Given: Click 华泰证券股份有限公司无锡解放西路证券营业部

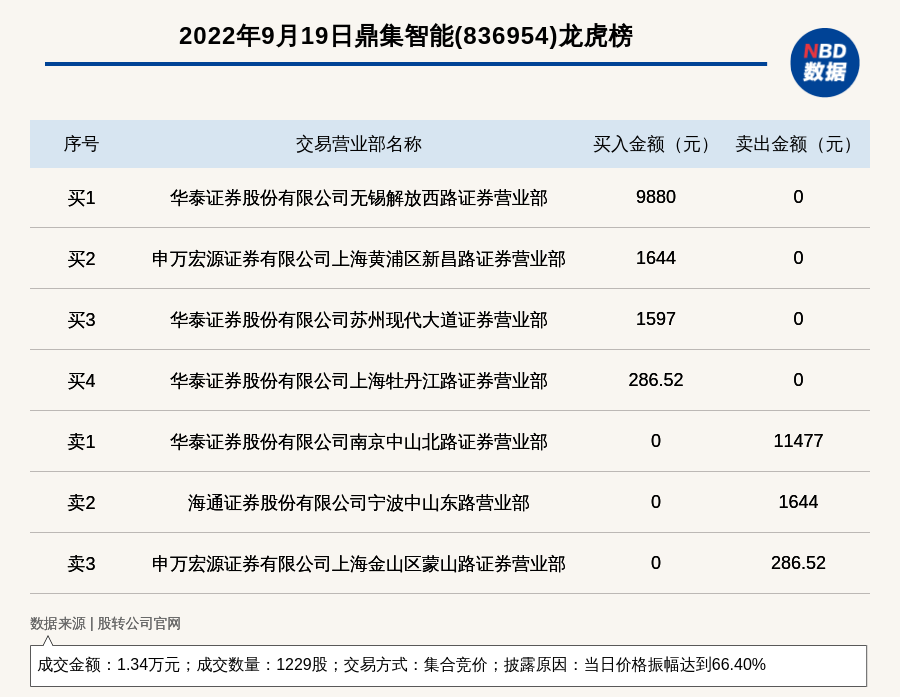Looking at the screenshot, I should [359, 198].
